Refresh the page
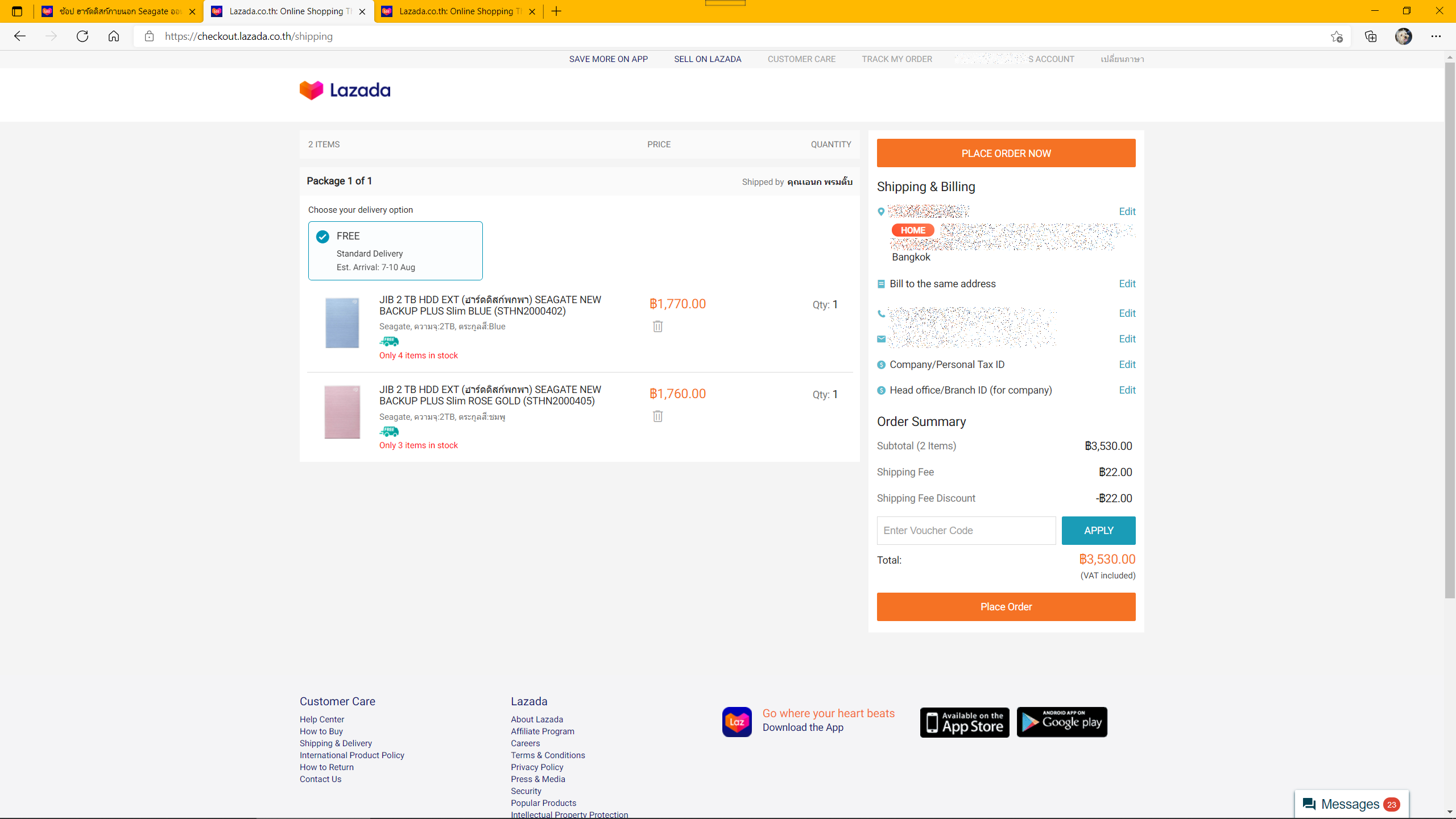1456x819 pixels. point(82,36)
